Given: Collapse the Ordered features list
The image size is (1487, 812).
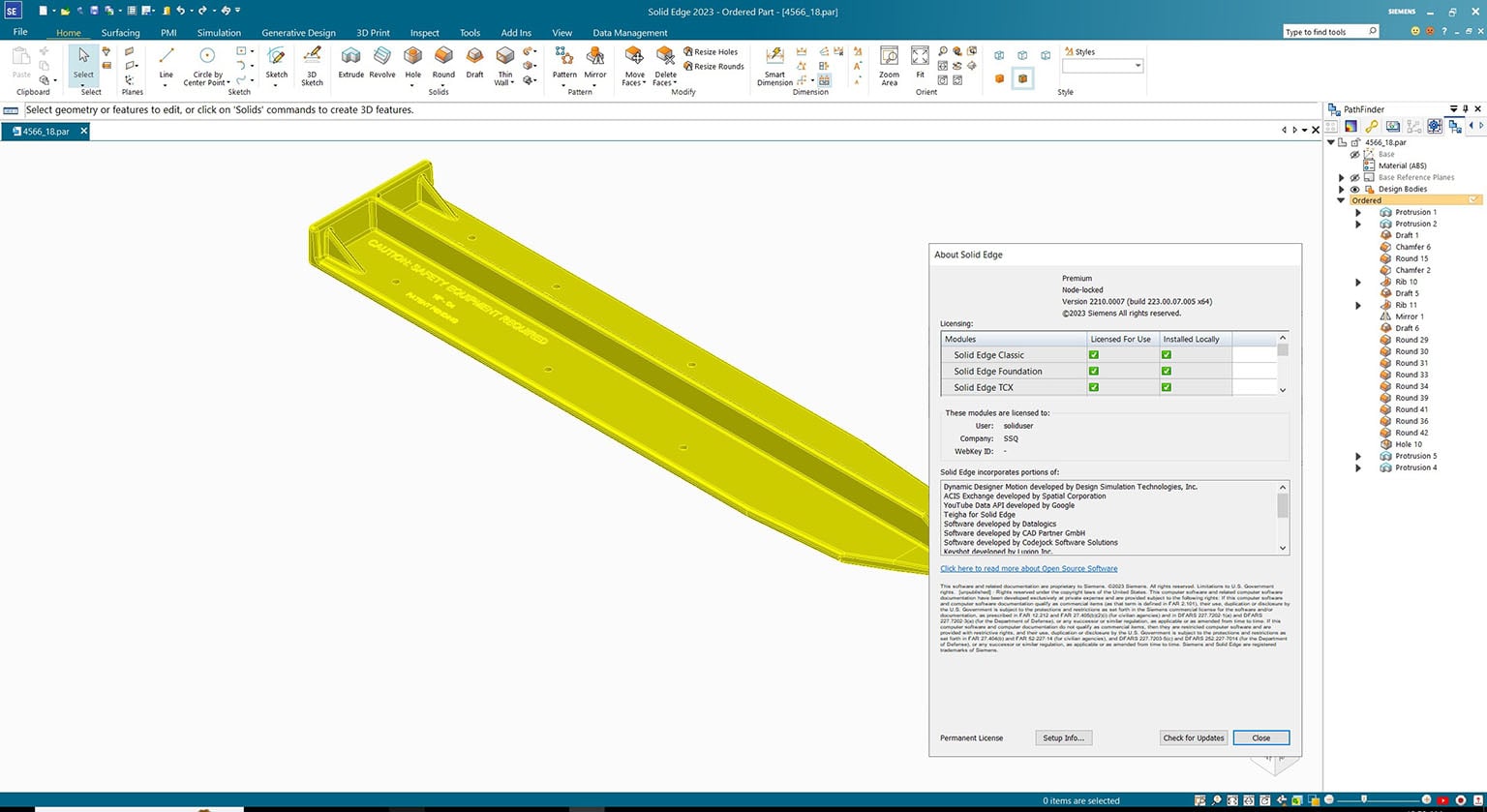Looking at the screenshot, I should click(x=1342, y=201).
